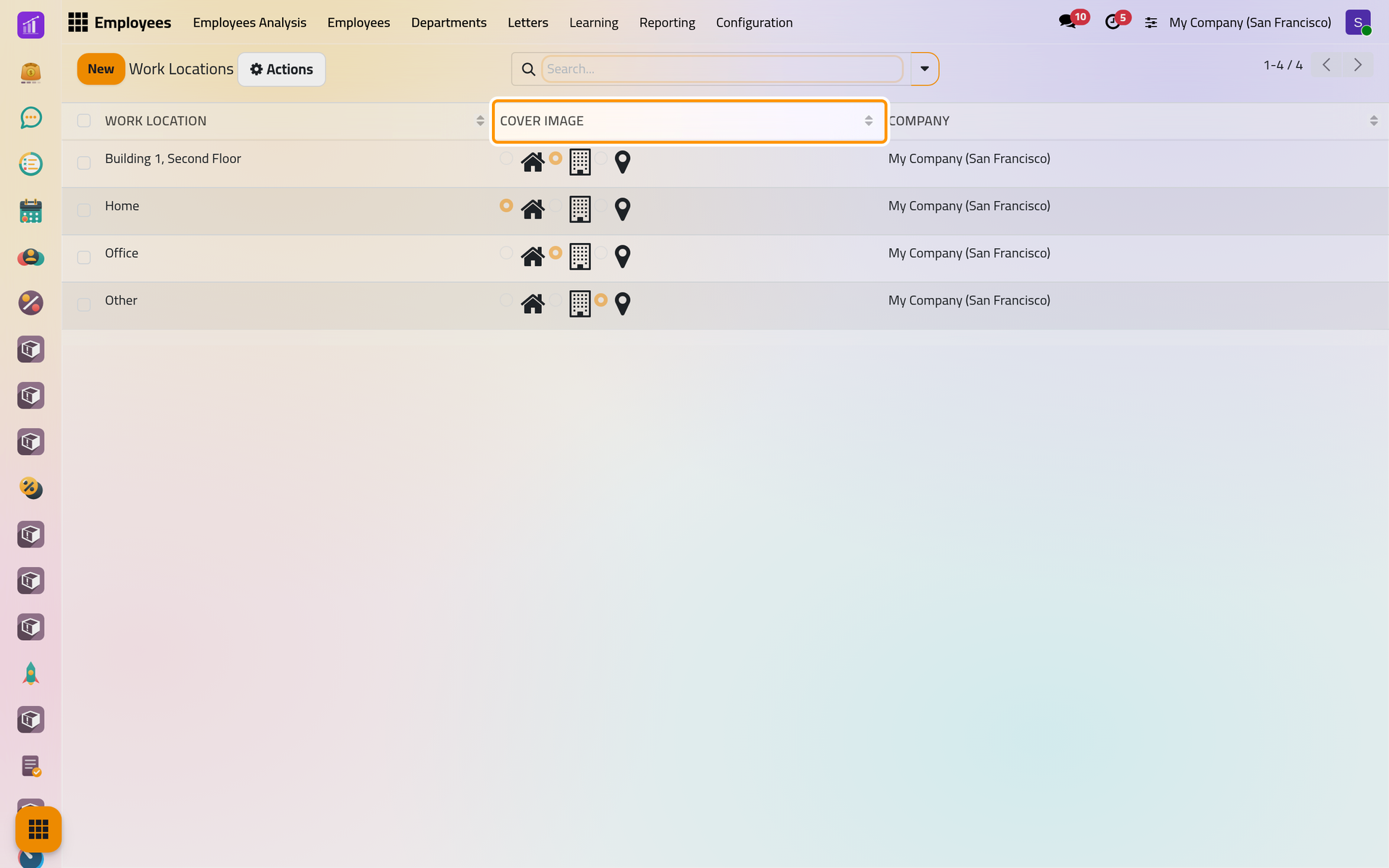Open the Discuss chat bubble sidebar icon
This screenshot has height=868, width=1389.
(30, 118)
